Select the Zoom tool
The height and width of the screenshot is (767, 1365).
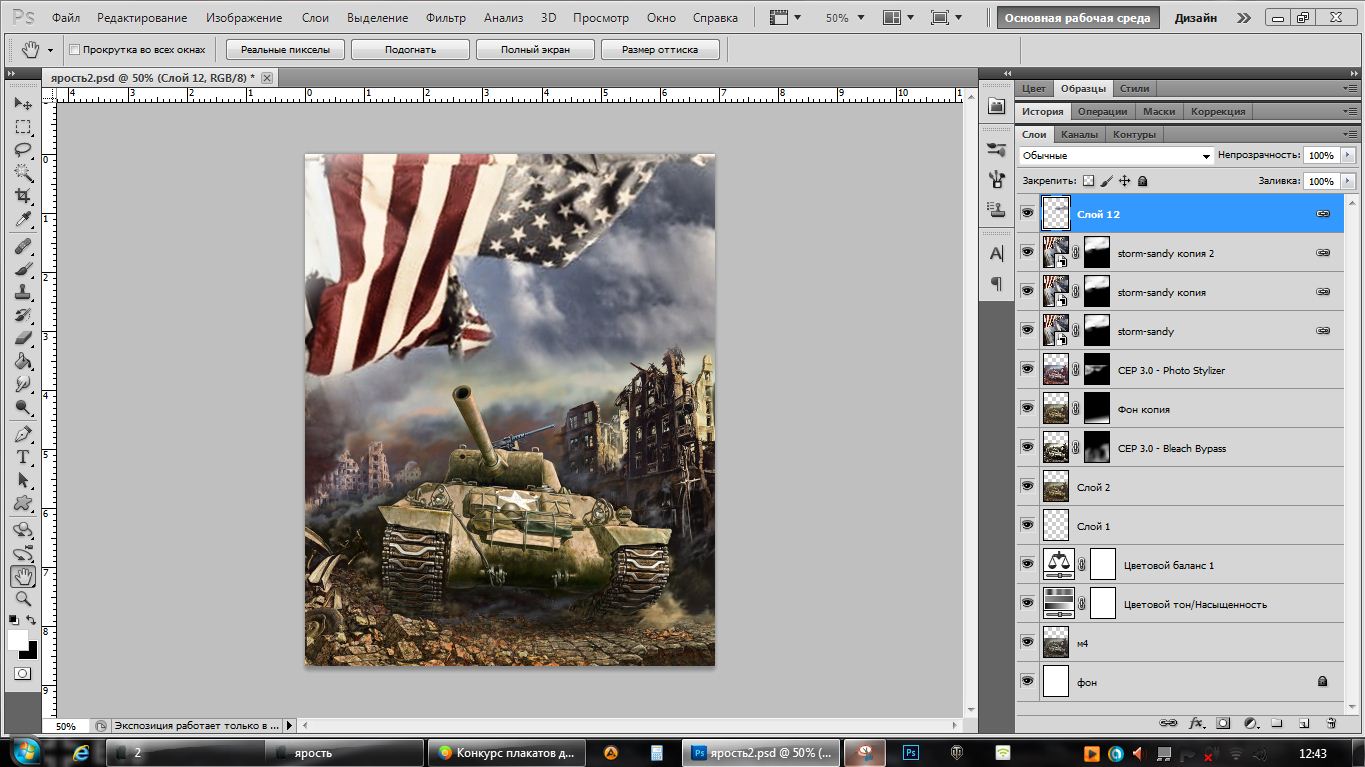tap(23, 599)
